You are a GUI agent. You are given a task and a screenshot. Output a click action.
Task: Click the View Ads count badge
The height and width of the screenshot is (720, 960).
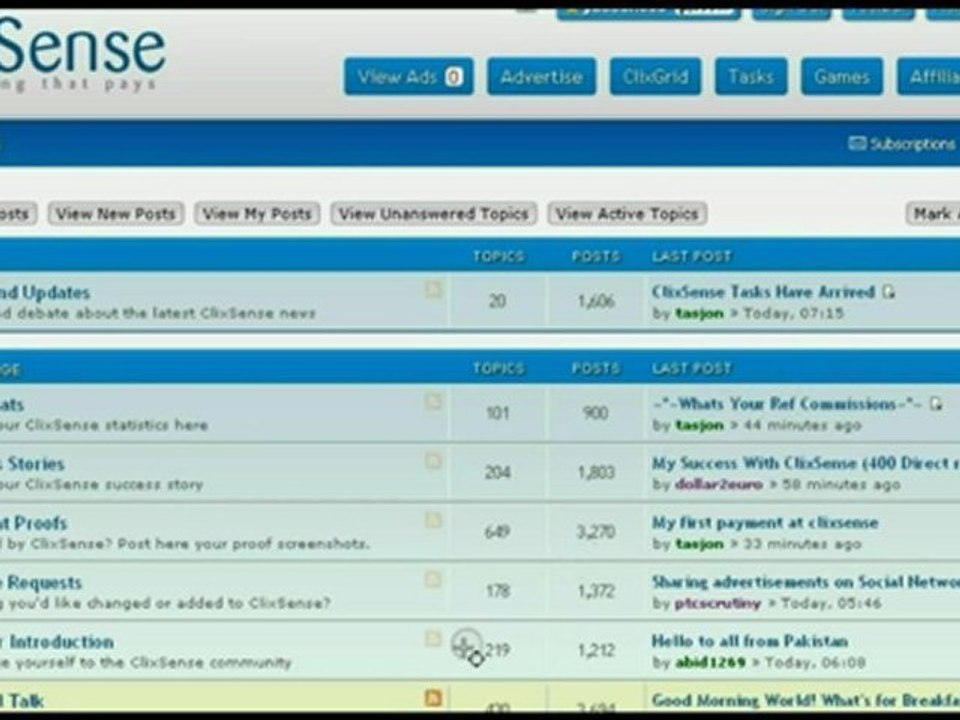pyautogui.click(x=454, y=77)
